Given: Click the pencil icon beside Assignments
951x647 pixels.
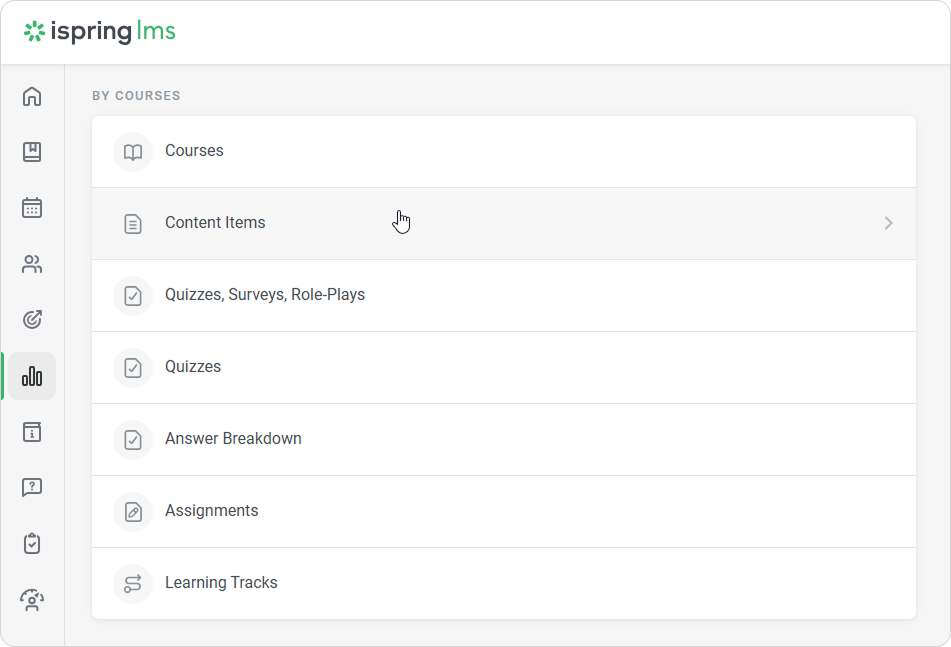Looking at the screenshot, I should point(133,511).
